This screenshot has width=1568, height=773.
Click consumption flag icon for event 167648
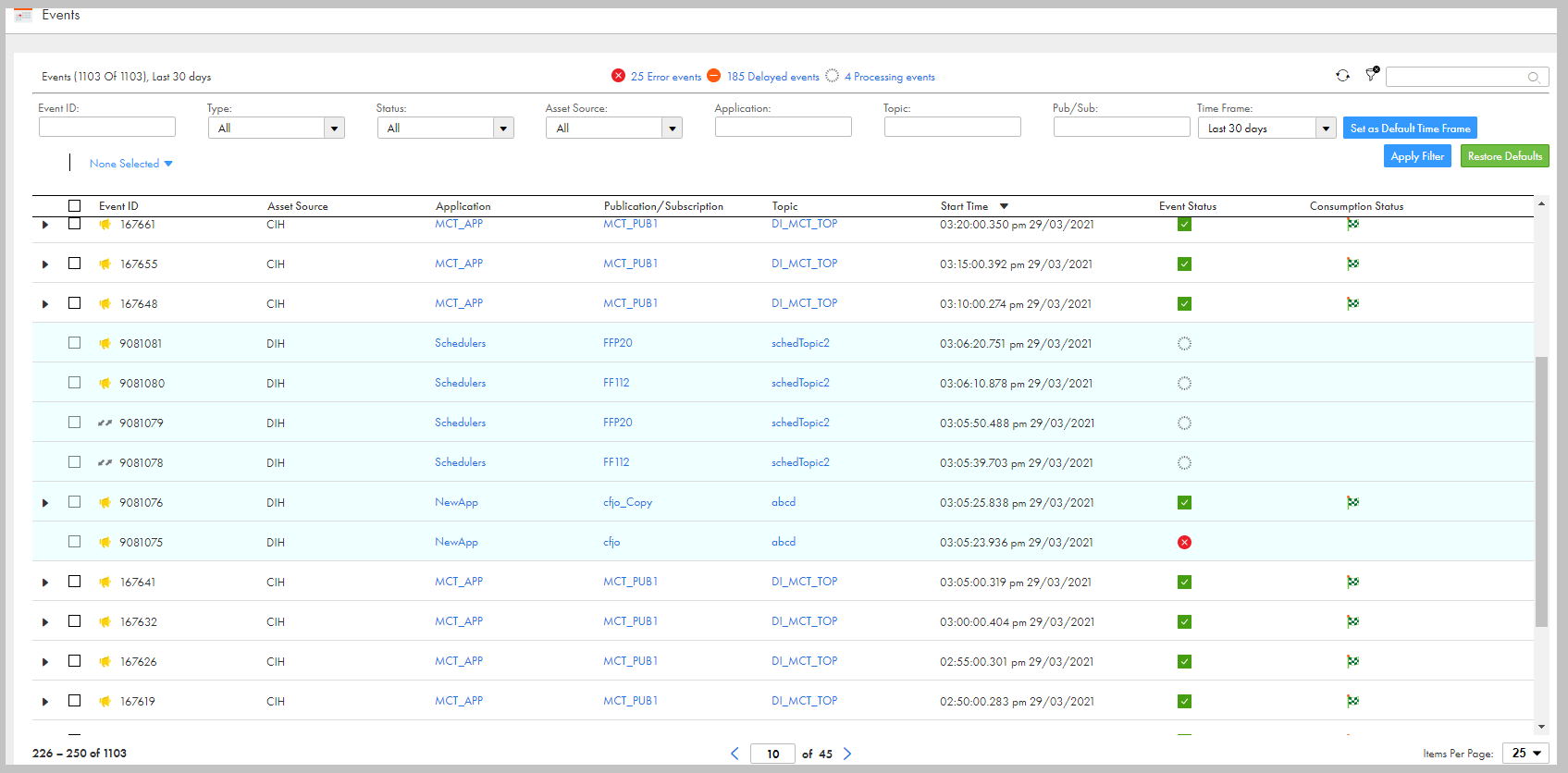click(1352, 303)
